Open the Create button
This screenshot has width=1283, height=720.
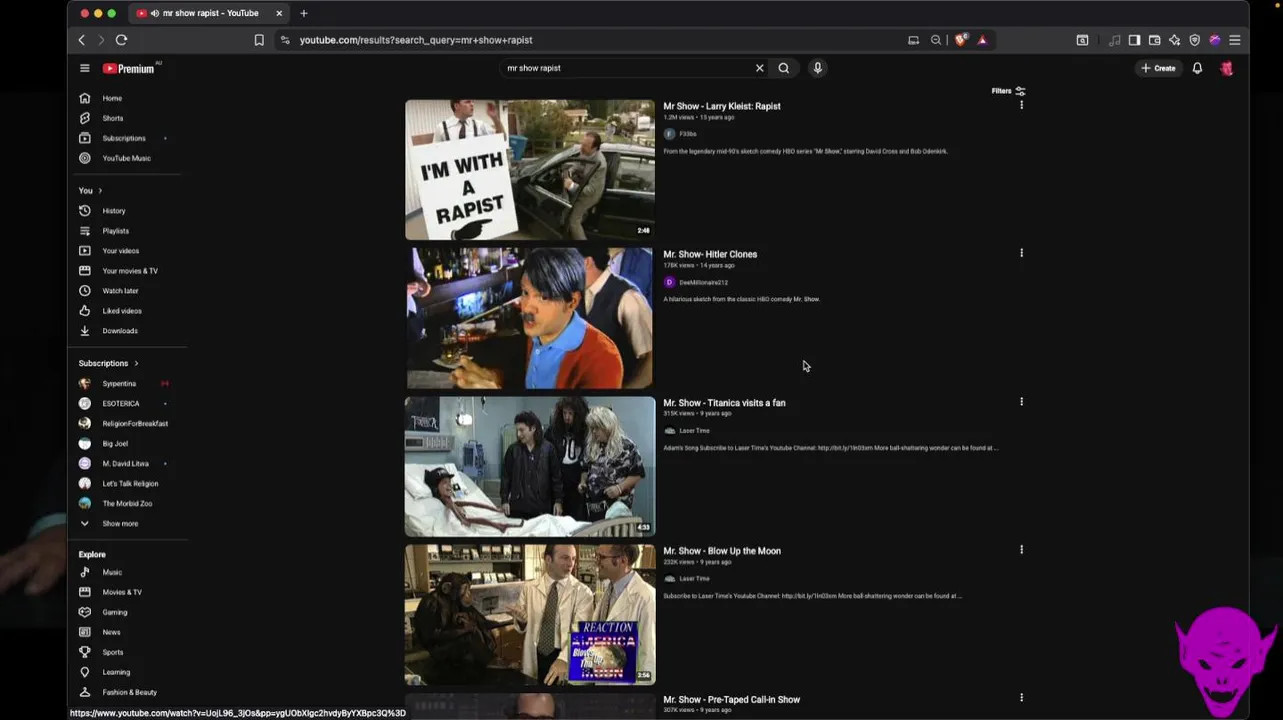click(1158, 68)
